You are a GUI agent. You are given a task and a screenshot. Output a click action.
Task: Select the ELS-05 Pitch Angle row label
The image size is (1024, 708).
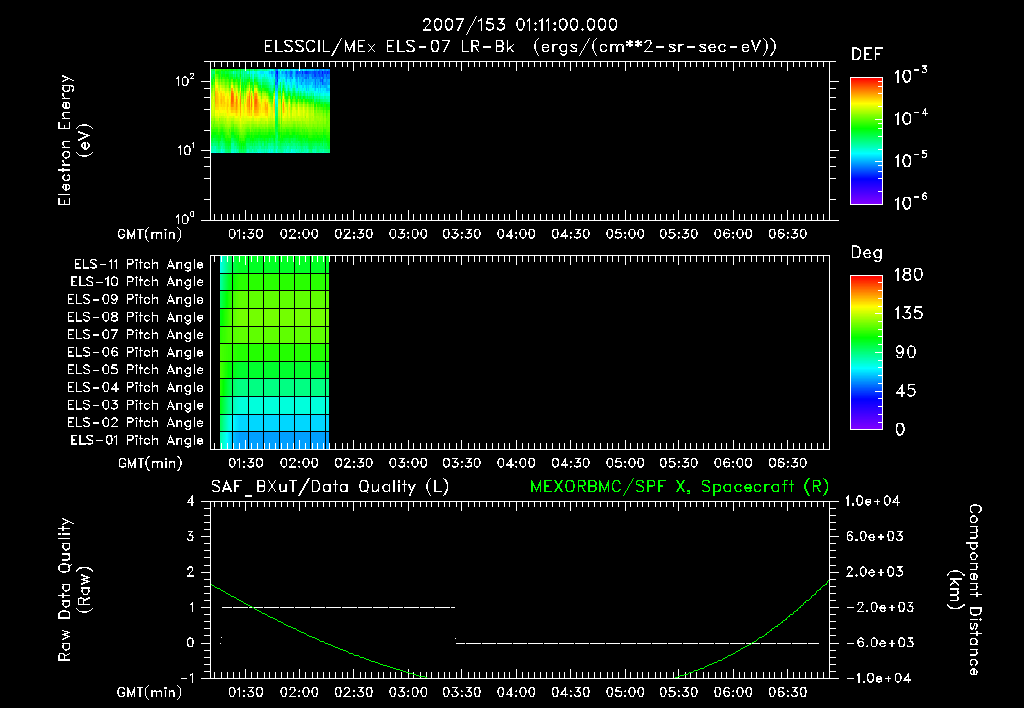(x=135, y=370)
